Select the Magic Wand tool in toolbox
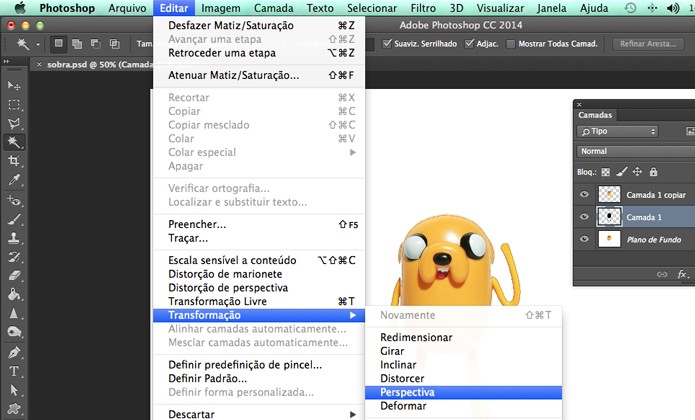This screenshot has height=420, width=695. pos(14,142)
